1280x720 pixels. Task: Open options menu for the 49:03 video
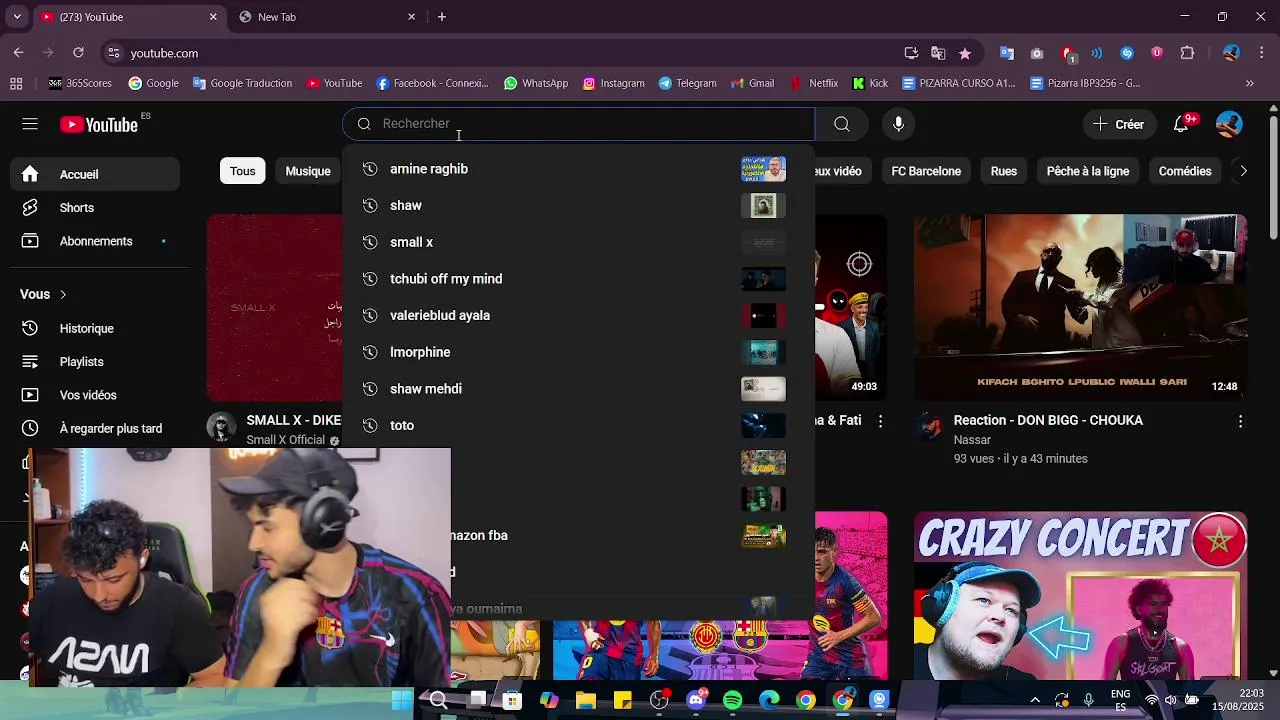(x=880, y=421)
